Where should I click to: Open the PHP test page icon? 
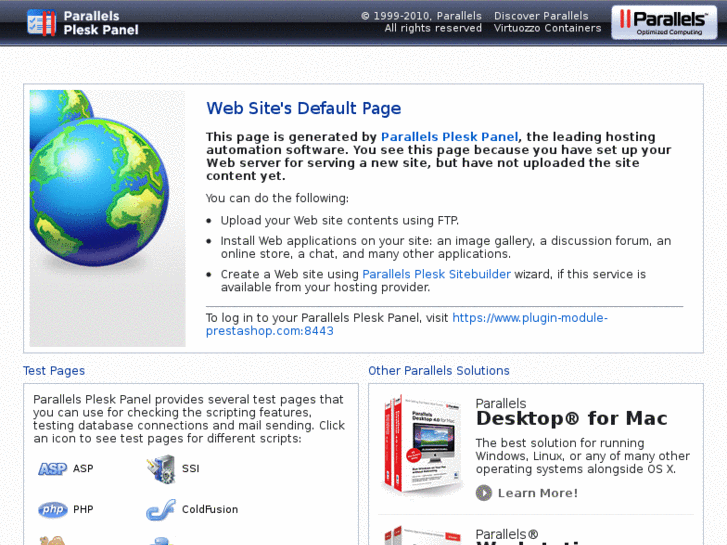click(x=52, y=510)
